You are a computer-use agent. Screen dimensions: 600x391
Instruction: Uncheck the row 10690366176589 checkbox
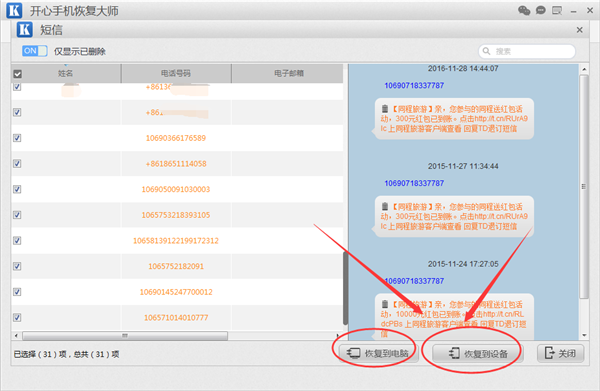(17, 138)
